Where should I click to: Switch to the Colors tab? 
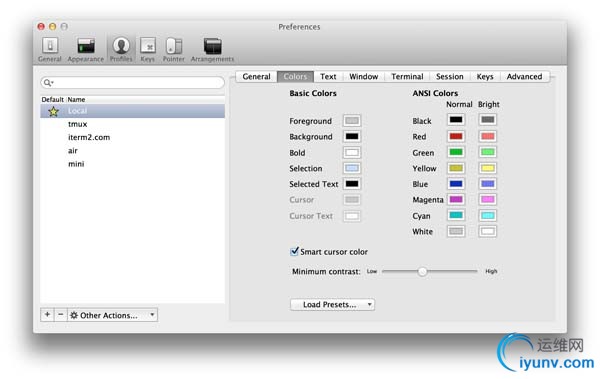point(295,77)
